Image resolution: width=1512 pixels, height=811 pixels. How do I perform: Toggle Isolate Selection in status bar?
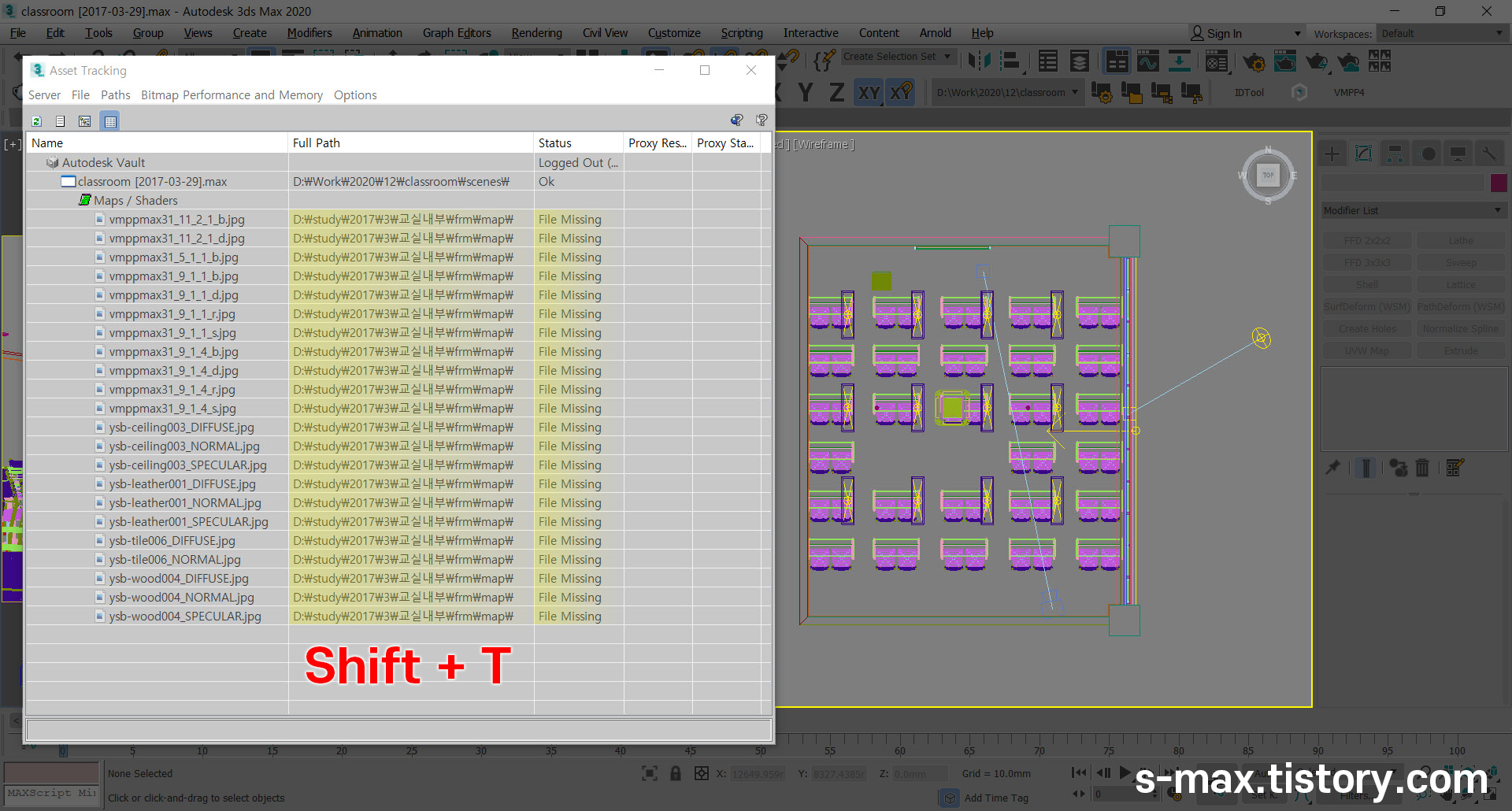pos(650,773)
